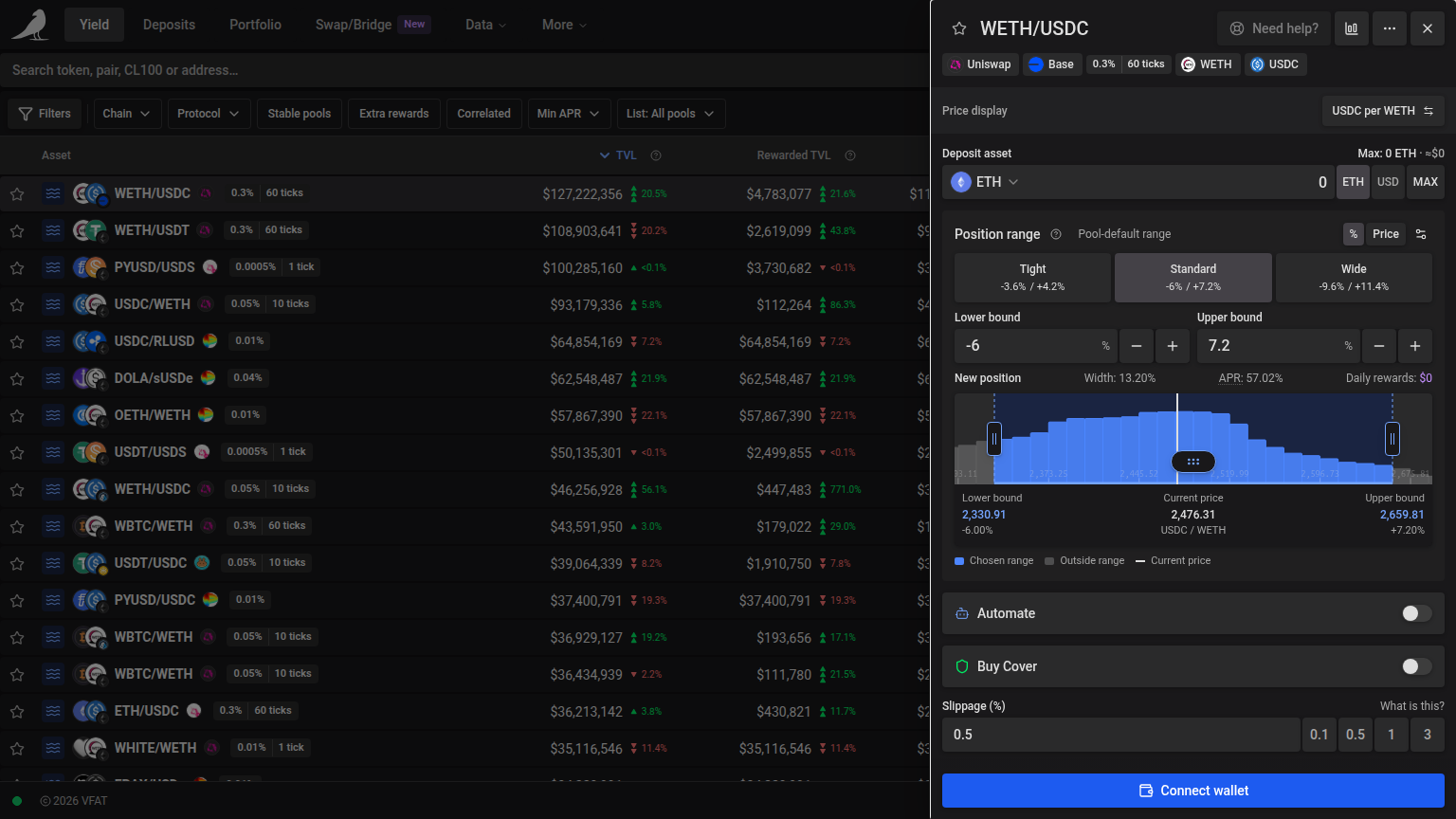Click upper bound handle on liquidity chart
Image resolution: width=1456 pixels, height=819 pixels.
[x=1392, y=439]
